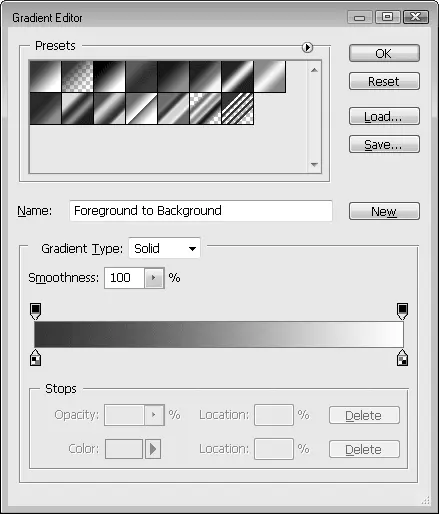Select the second preset in the second row
Screen dimensions: 439x514
click(77, 108)
